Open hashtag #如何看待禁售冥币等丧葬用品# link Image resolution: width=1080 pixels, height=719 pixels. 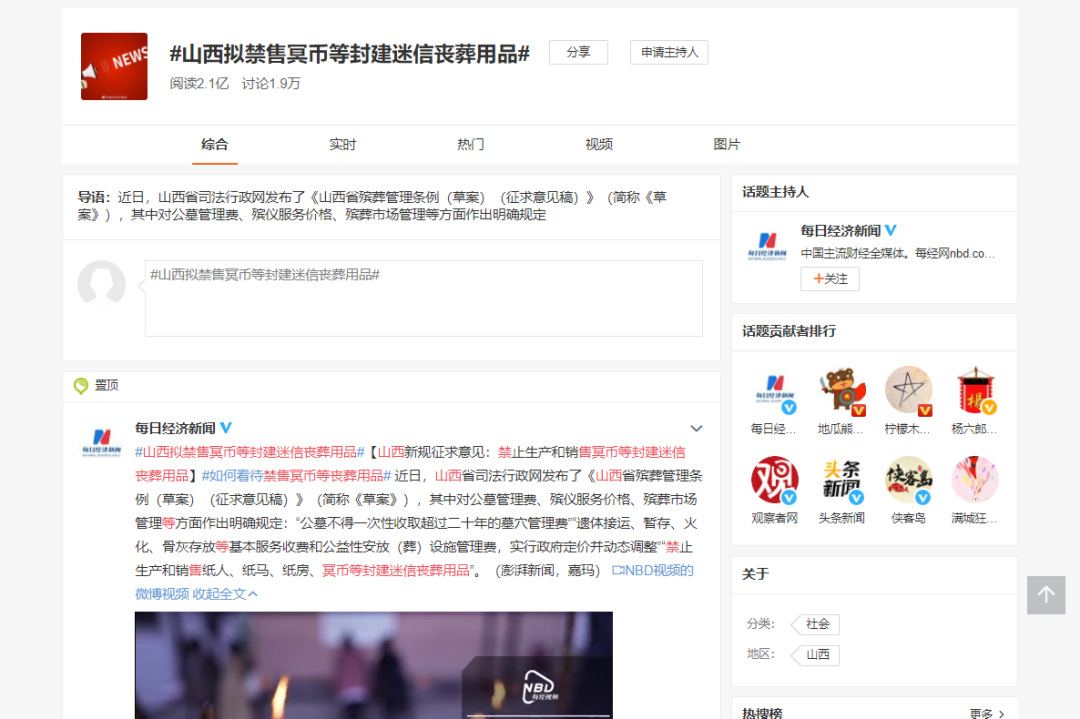[296, 476]
